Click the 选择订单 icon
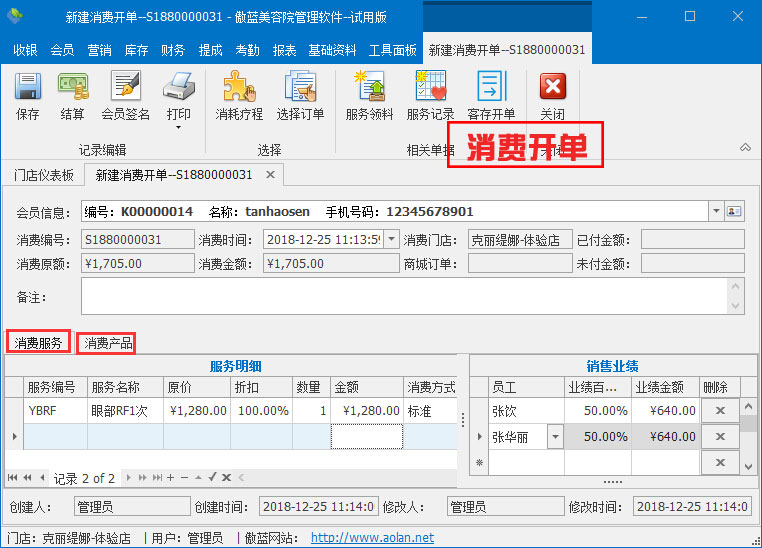Screen dimensions: 762x548 (x=300, y=88)
